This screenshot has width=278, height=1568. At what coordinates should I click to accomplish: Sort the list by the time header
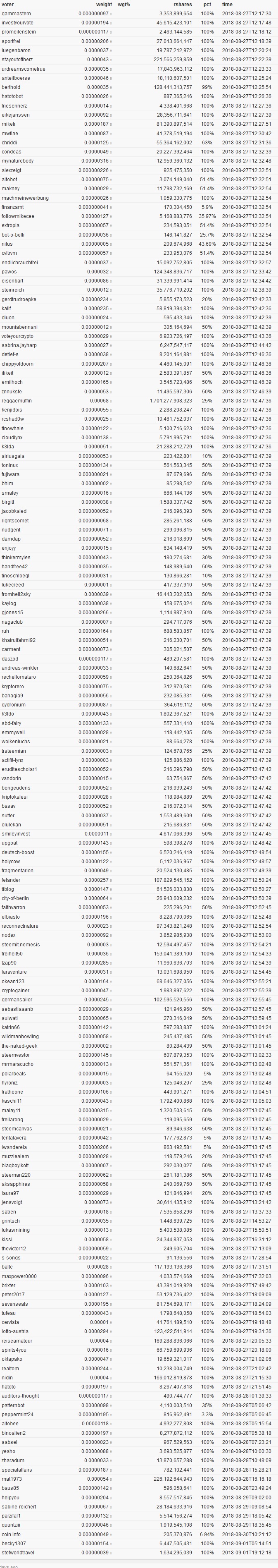(227, 4)
